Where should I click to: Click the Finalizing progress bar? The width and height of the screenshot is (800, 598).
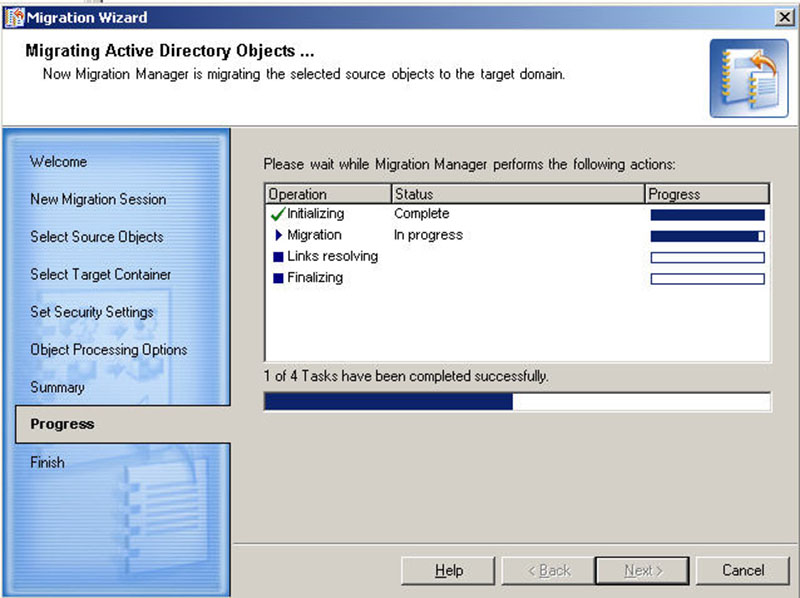click(708, 279)
